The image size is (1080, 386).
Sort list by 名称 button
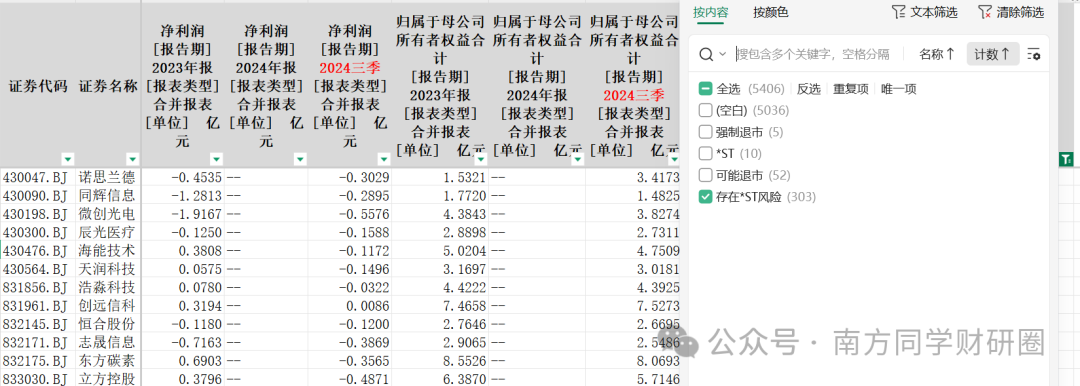[937, 54]
